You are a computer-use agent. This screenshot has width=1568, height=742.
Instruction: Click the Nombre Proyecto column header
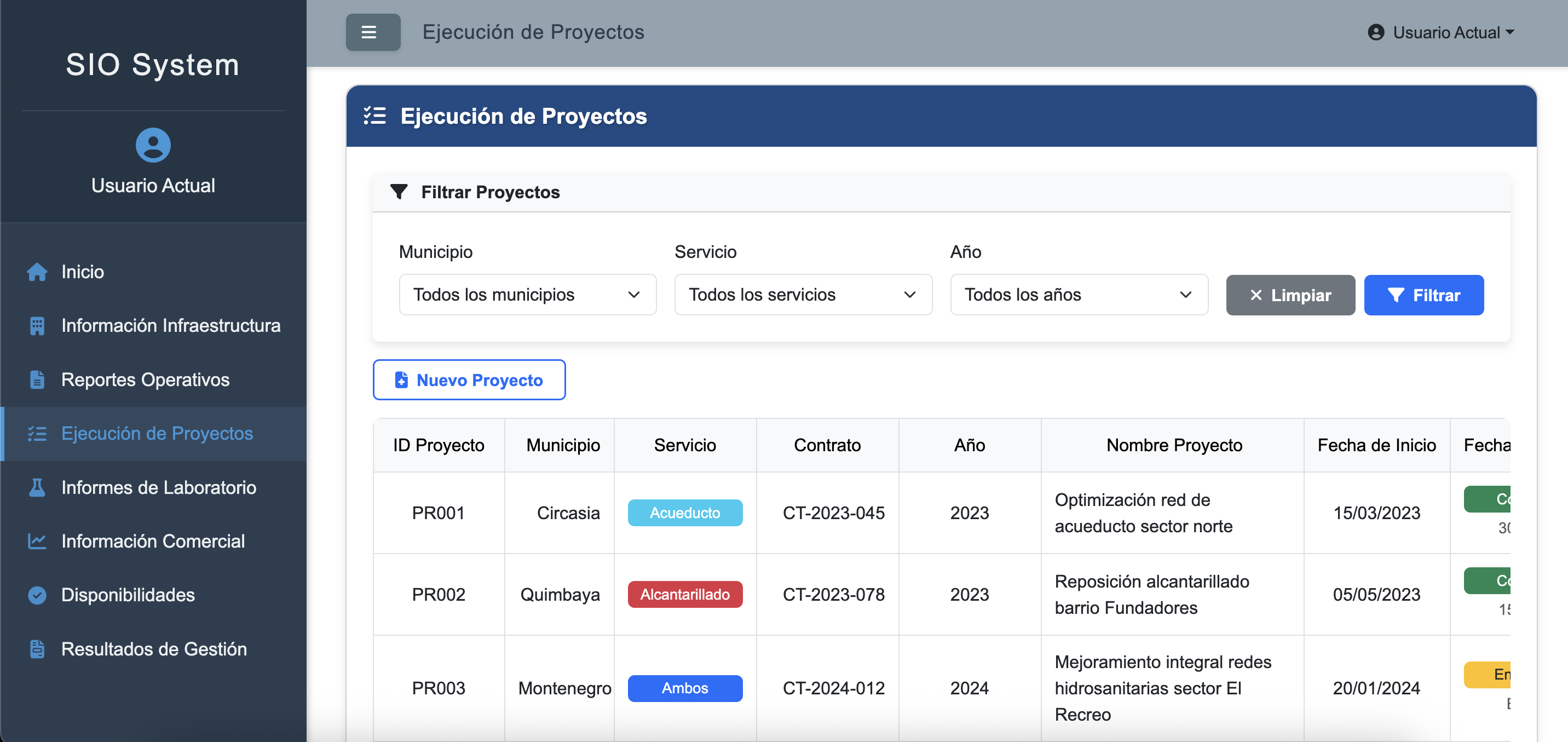pos(1174,445)
